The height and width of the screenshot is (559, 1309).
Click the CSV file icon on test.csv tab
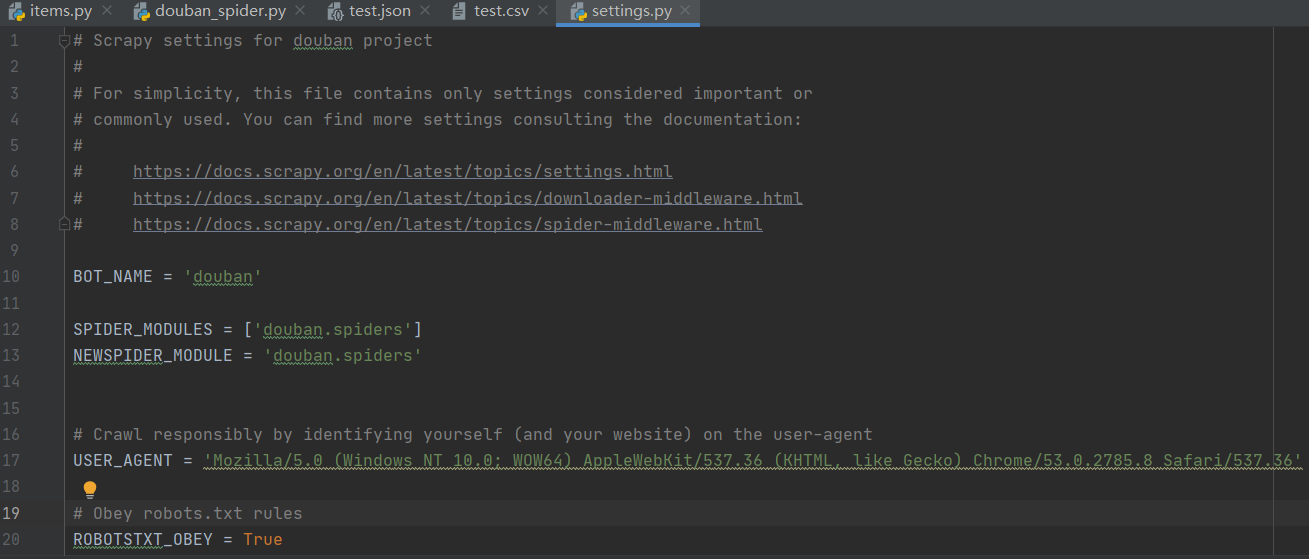(x=459, y=11)
